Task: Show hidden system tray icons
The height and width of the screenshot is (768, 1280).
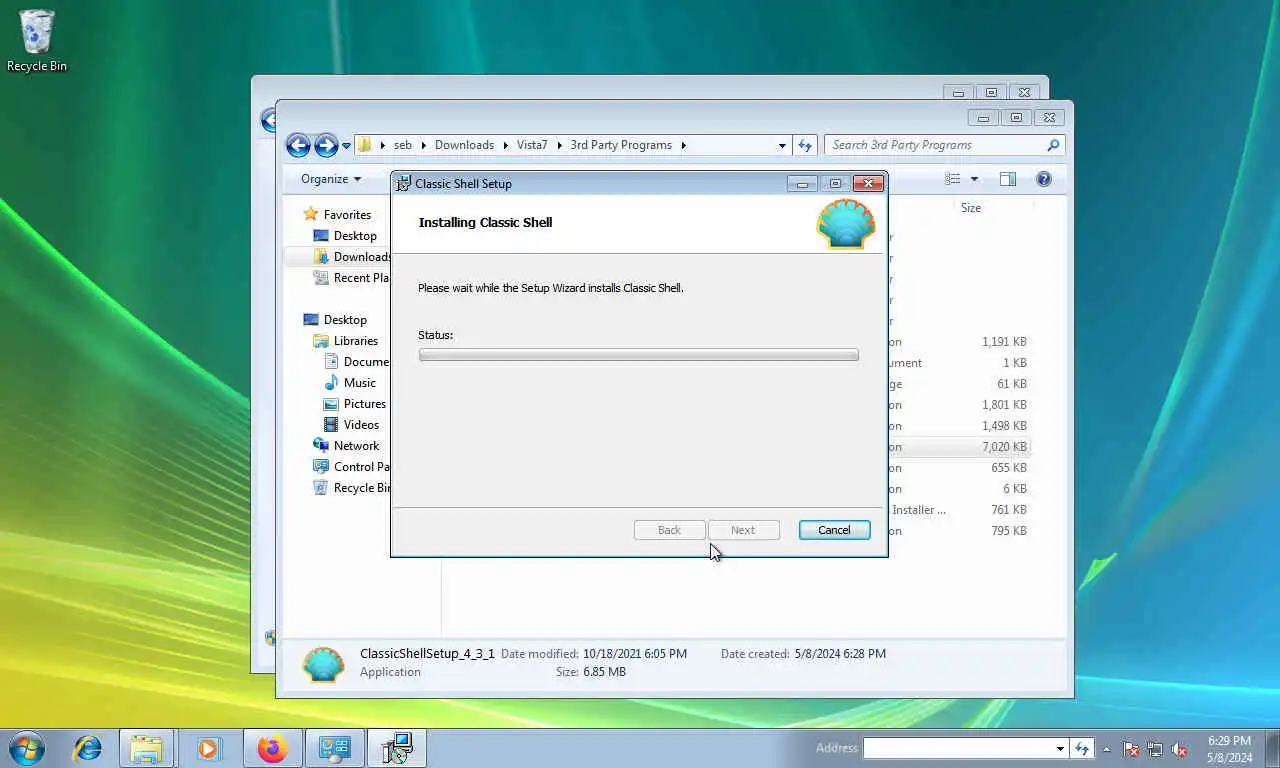Action: click(1106, 749)
